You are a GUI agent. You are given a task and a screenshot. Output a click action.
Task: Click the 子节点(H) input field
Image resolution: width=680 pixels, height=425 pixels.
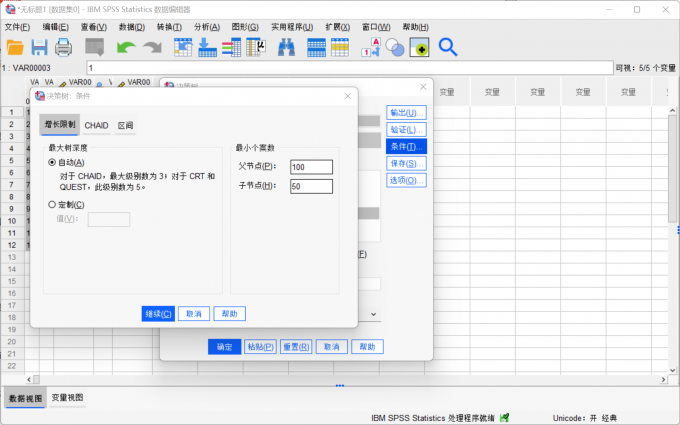point(311,186)
